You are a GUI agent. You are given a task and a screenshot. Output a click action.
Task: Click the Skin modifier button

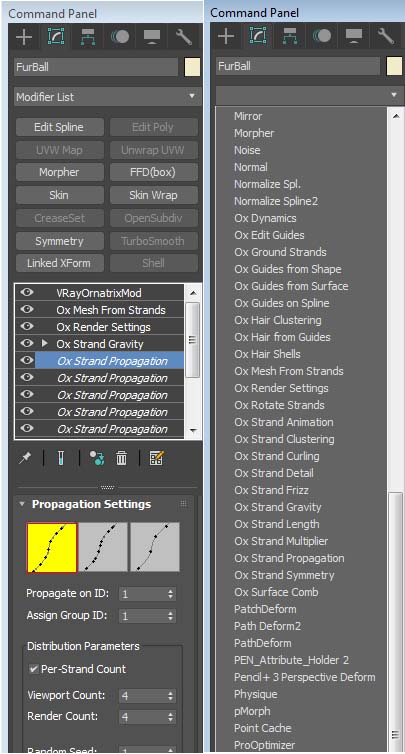click(59, 195)
